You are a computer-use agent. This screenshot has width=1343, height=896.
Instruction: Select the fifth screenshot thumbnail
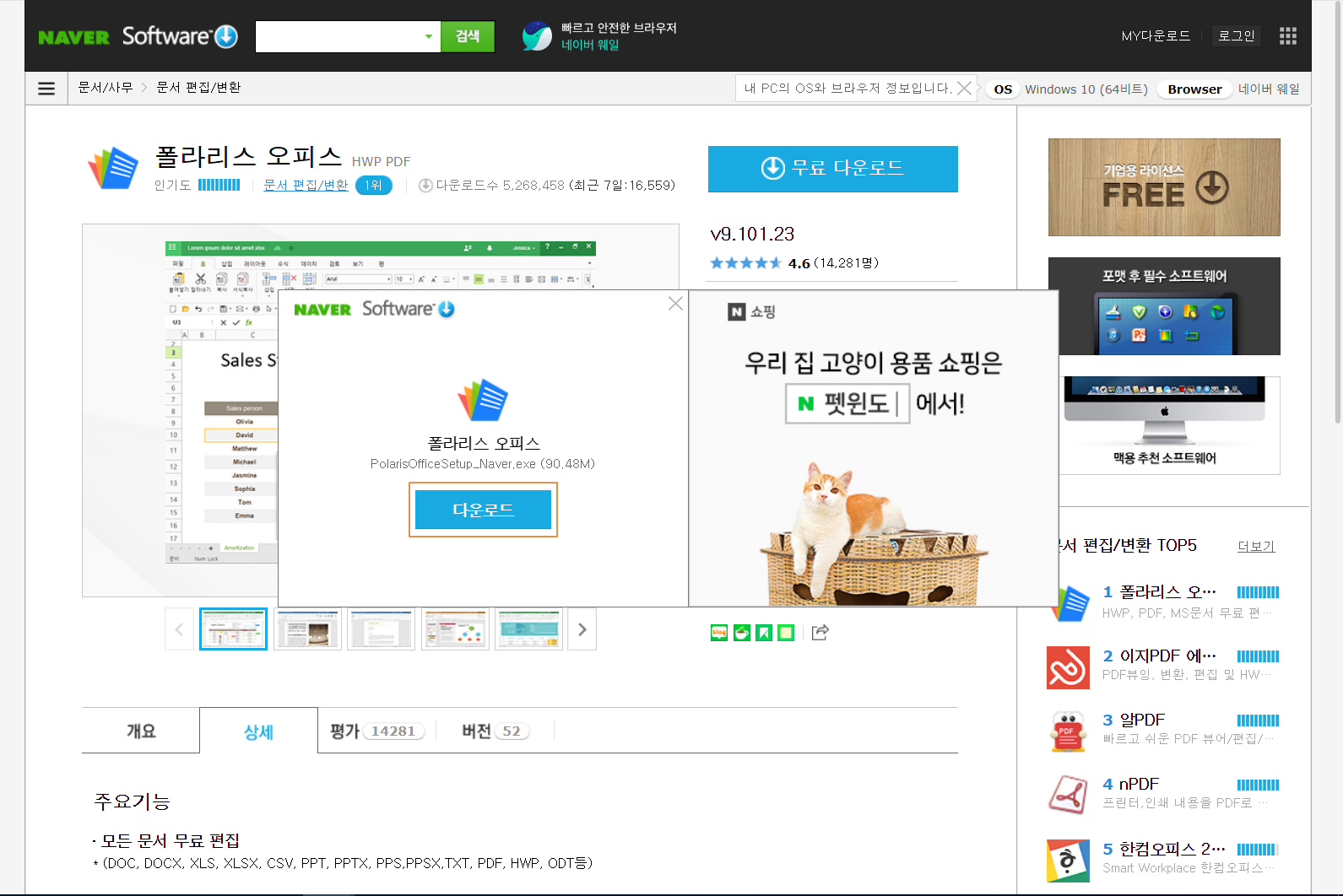[528, 629]
